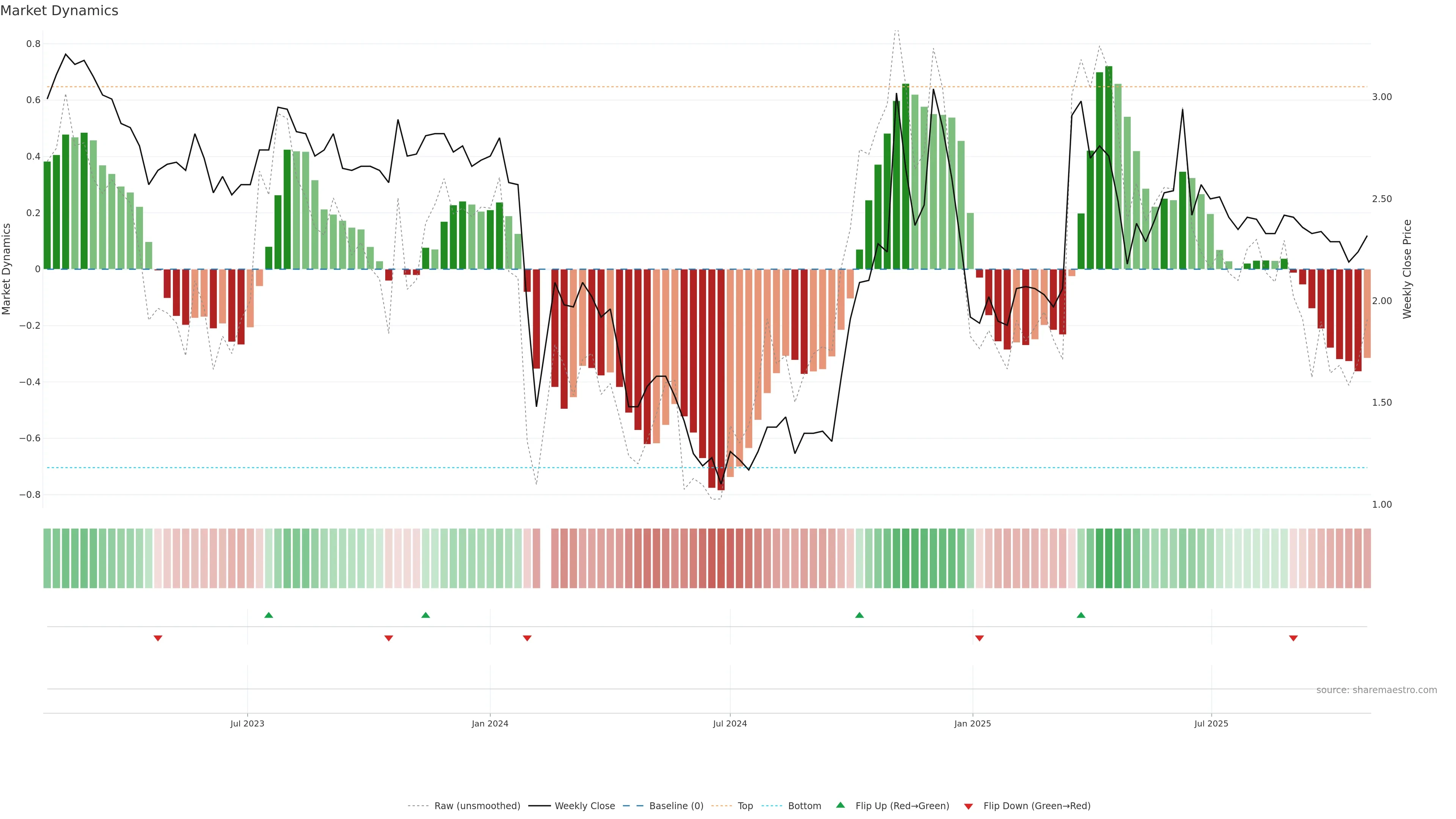
Task: Click the Market Dynamics chart title
Action: click(60, 11)
